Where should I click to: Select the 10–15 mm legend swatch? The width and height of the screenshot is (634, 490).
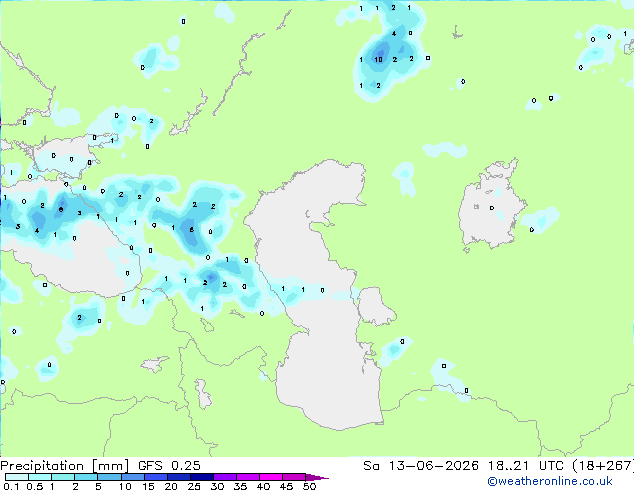(x=132, y=477)
